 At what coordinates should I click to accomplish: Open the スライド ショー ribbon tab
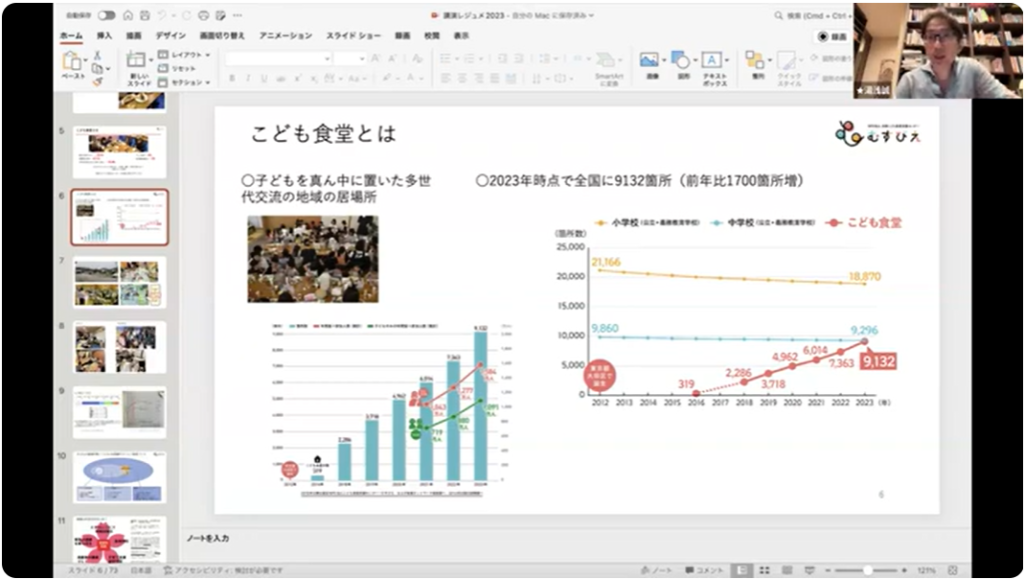click(353, 36)
